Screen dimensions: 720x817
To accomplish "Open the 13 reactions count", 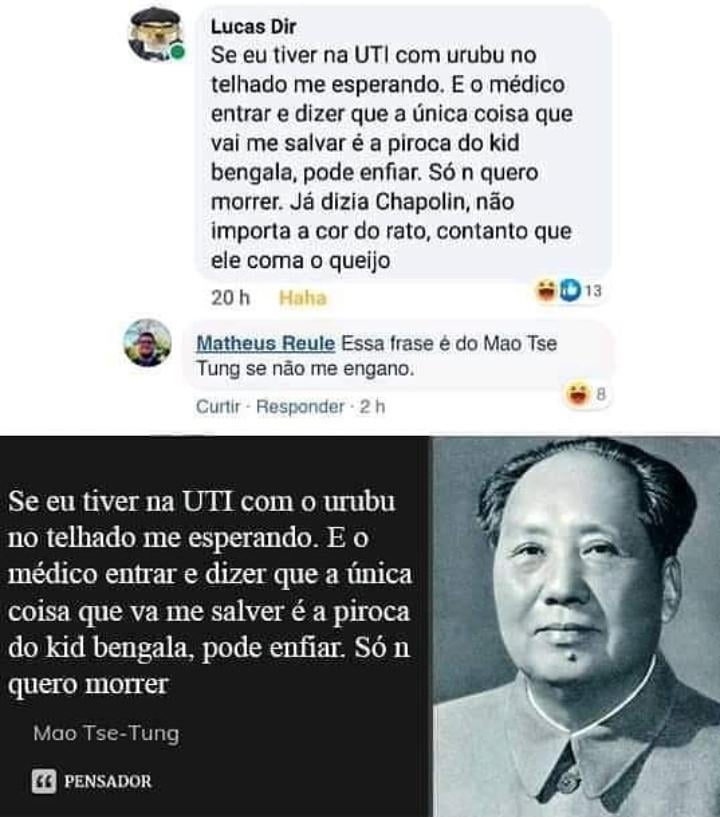I will 593,290.
